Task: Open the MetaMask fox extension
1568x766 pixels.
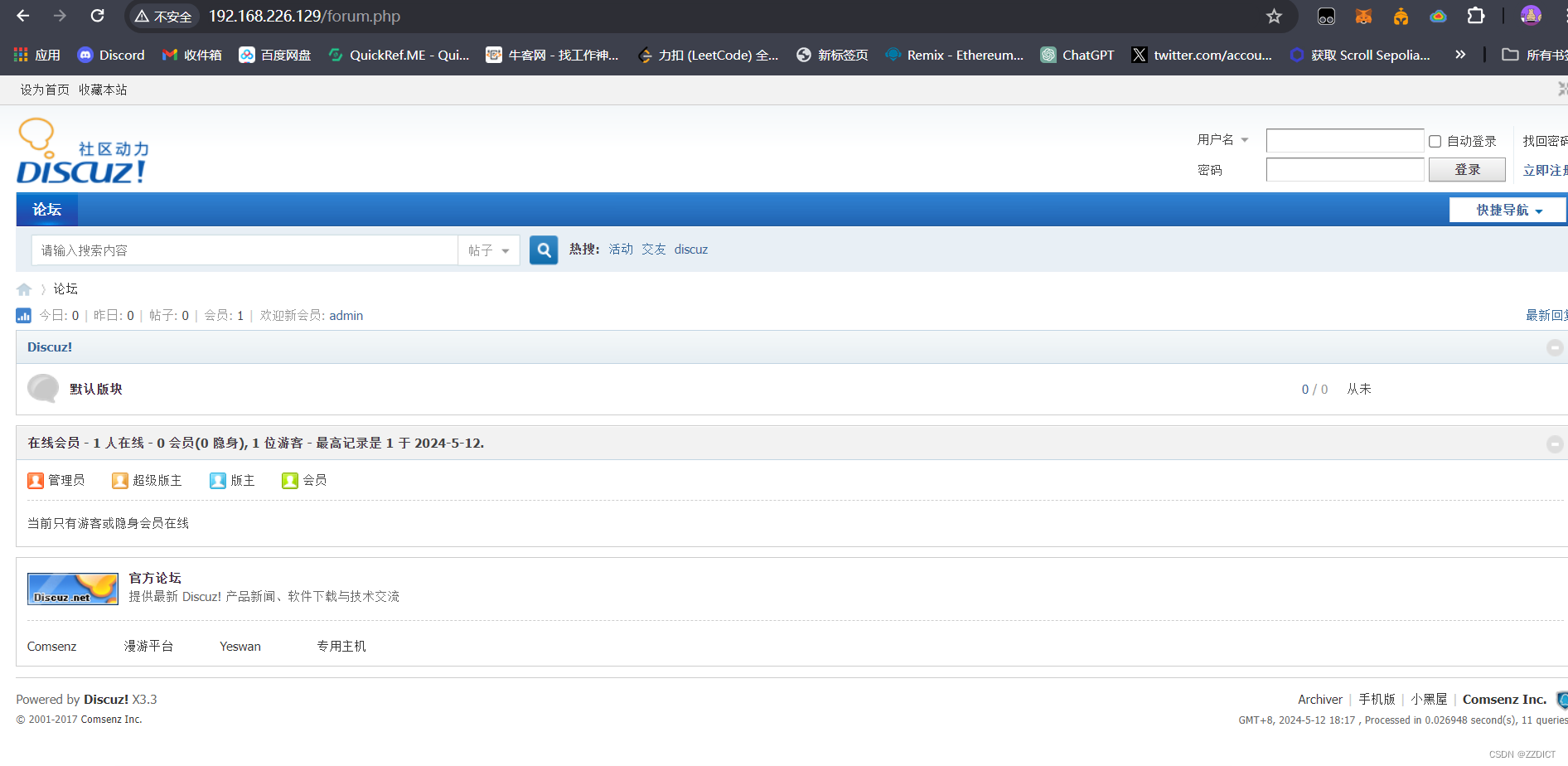Action: coord(1363,16)
